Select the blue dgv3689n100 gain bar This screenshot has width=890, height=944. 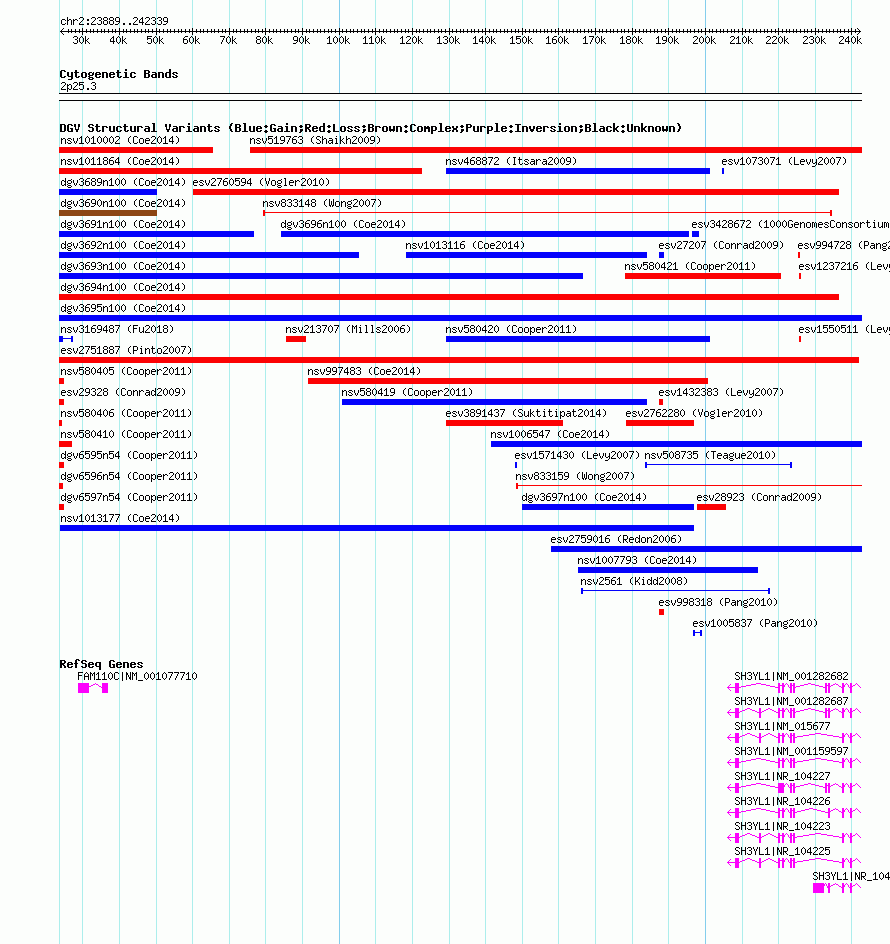point(108,192)
